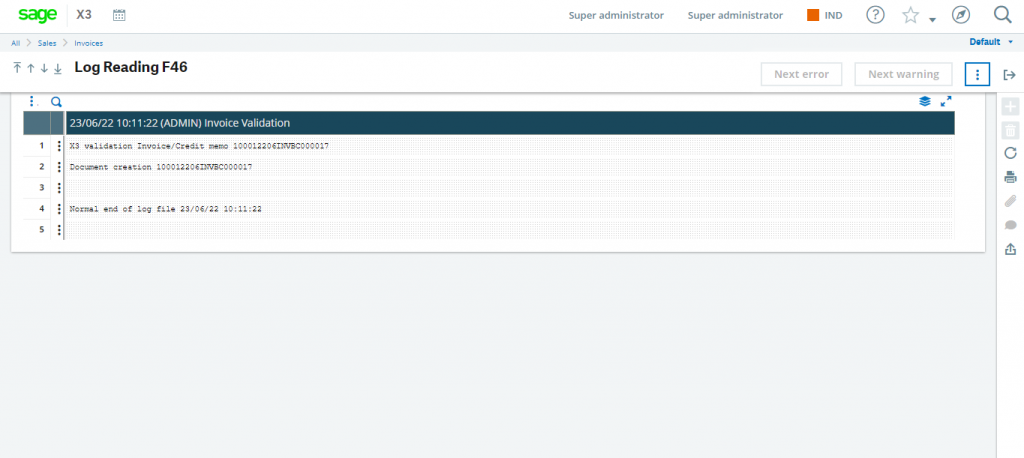Screen dimensions: 1024x458
Task: Open the search magnifier in header
Action: click(1002, 15)
